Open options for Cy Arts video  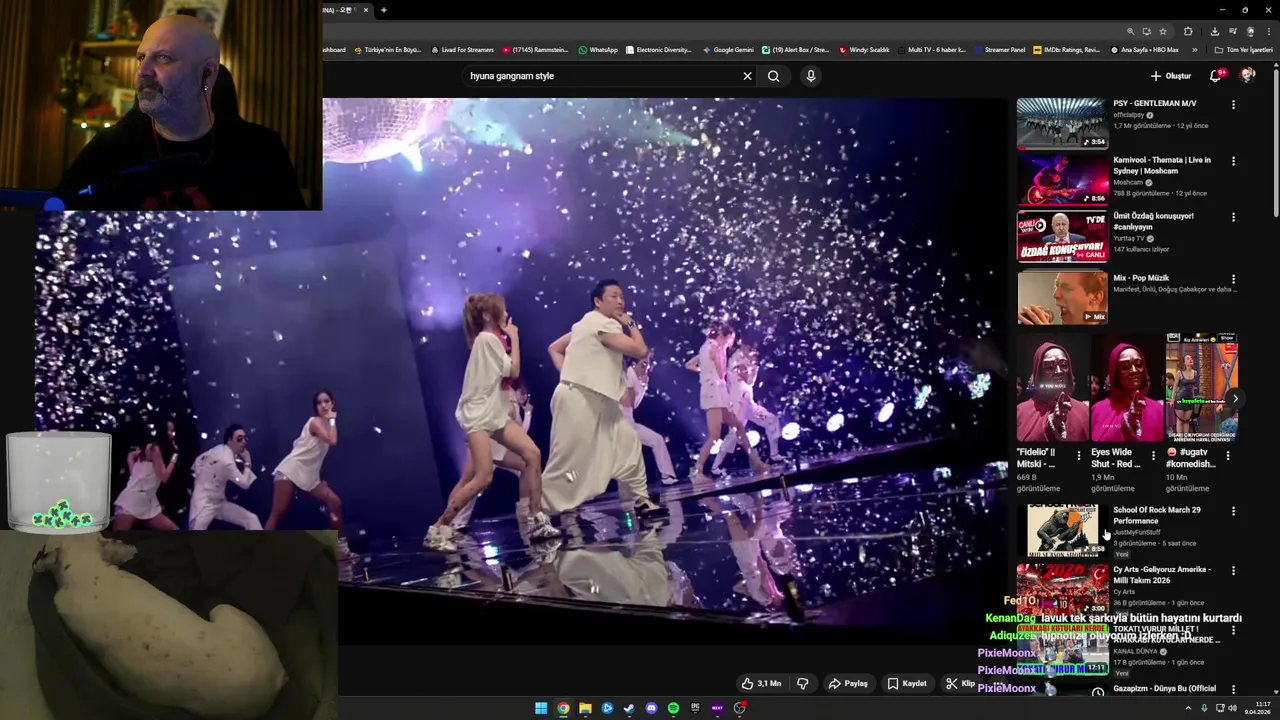point(1233,571)
